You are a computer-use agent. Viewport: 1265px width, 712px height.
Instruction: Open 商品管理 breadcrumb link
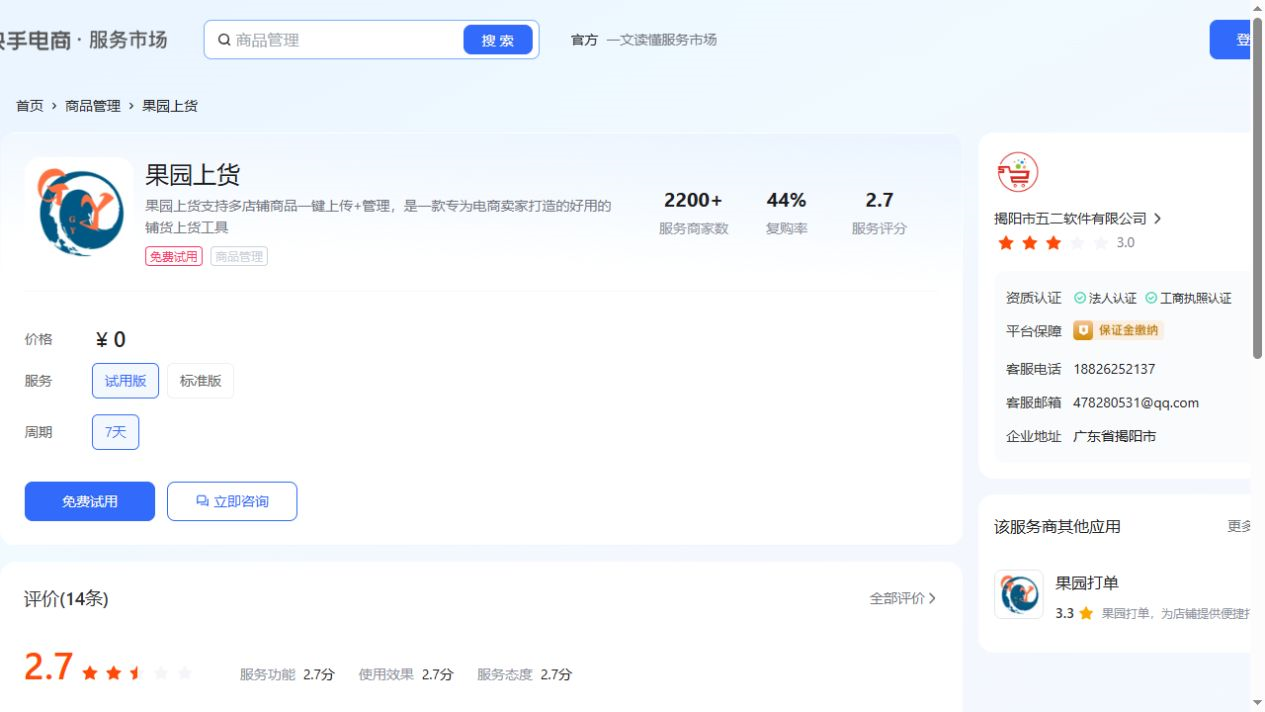coord(93,106)
